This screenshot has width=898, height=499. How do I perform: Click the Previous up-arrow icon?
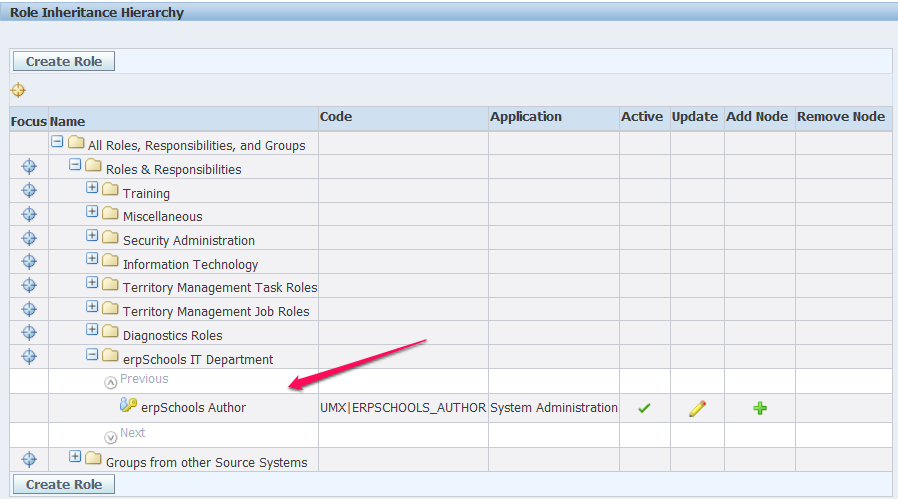click(x=111, y=383)
